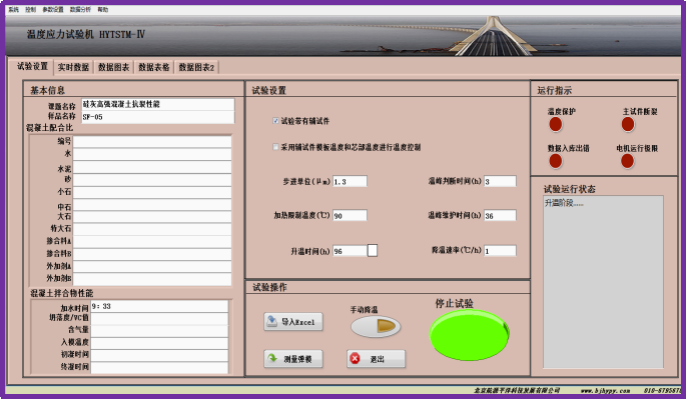Open the 数据分析 menu
The image size is (686, 399).
[x=80, y=9]
